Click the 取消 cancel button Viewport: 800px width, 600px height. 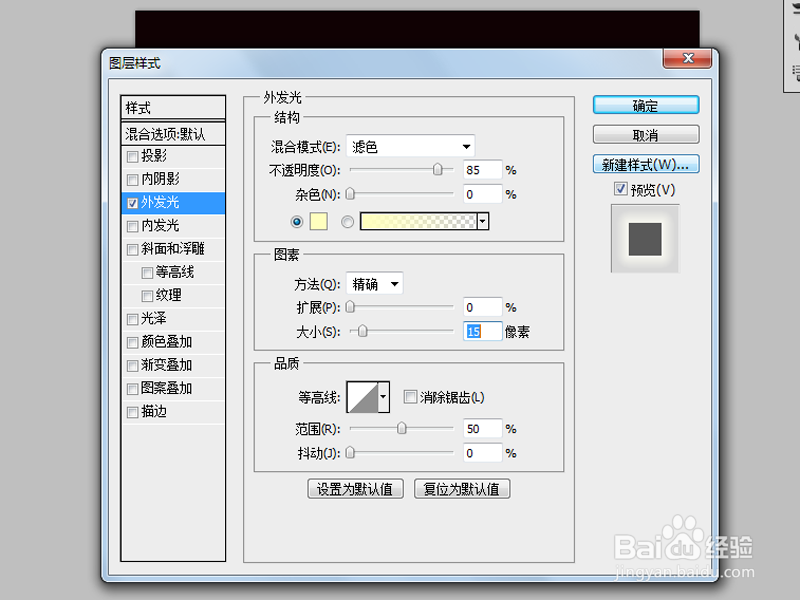646,135
